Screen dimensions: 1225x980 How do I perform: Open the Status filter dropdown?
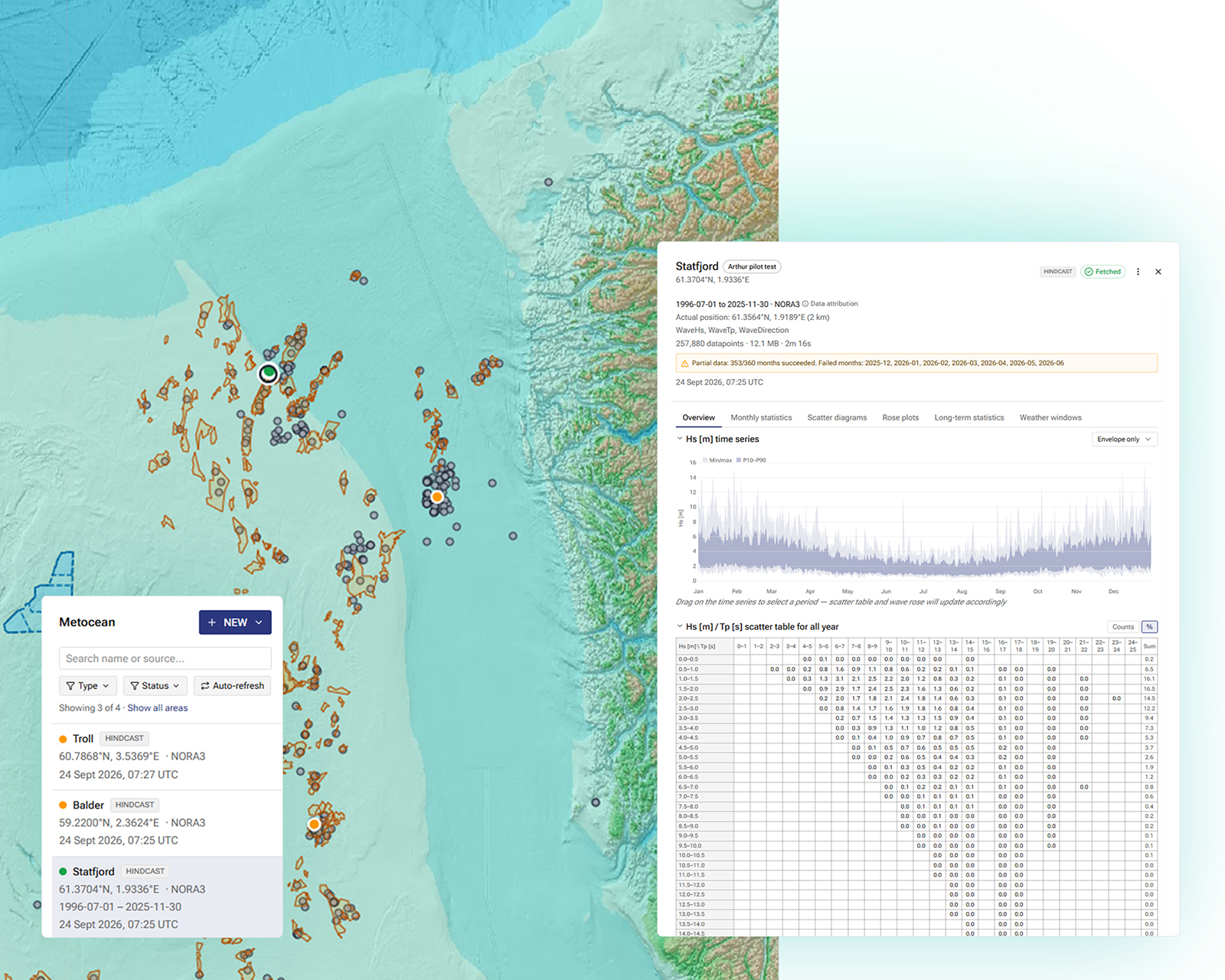coord(155,686)
